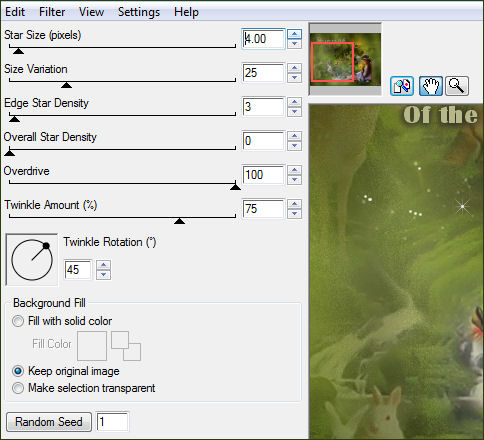This screenshot has height=440, width=484.
Task: Open the Filter menu
Action: pyautogui.click(x=52, y=12)
